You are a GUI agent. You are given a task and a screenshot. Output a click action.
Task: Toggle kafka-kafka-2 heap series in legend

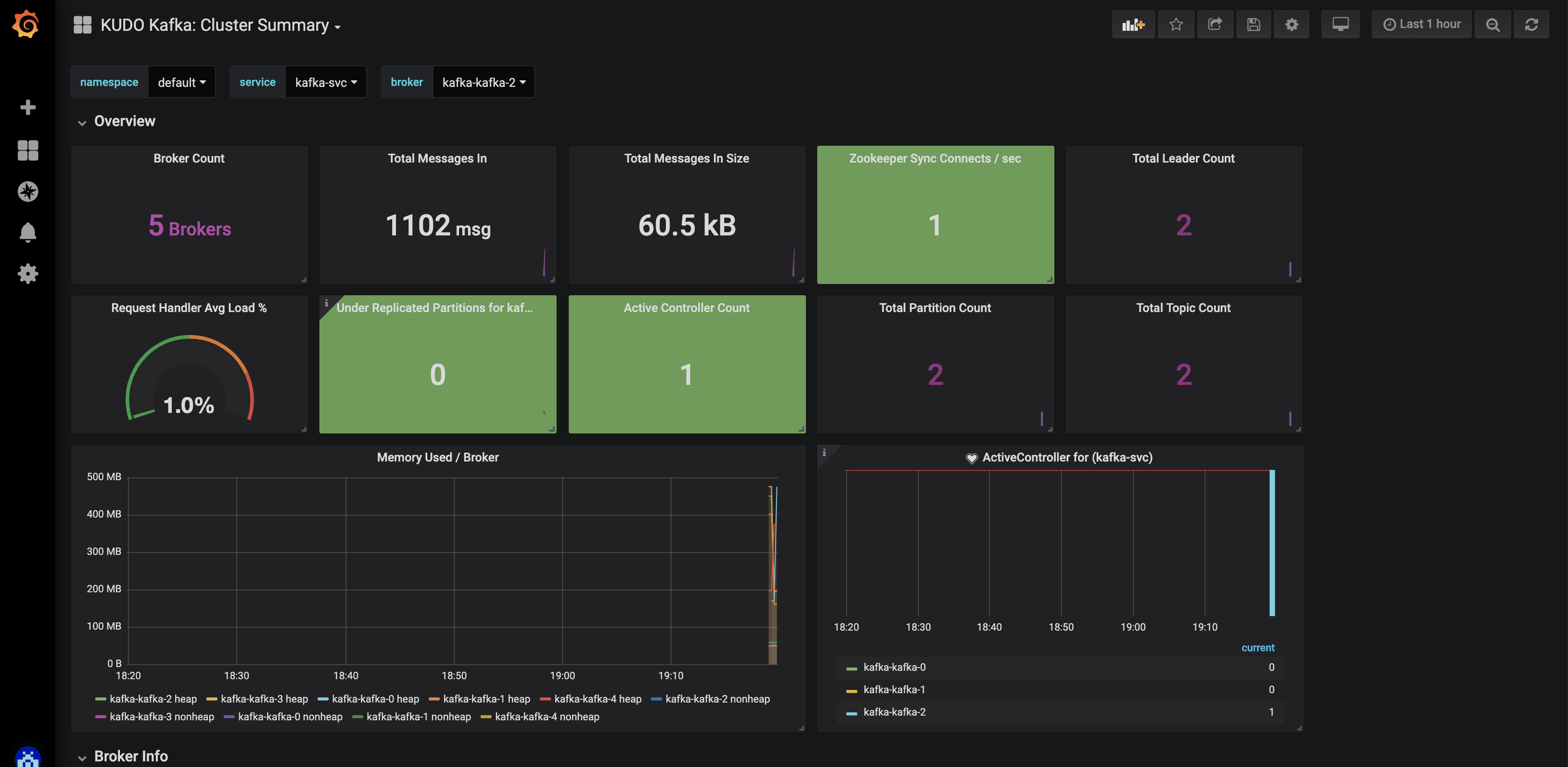pyautogui.click(x=153, y=699)
